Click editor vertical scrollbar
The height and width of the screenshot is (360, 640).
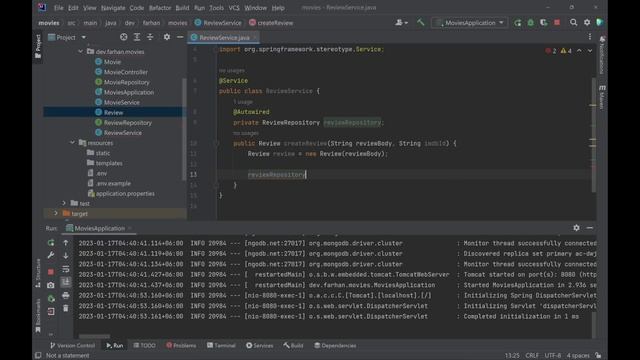tap(593, 135)
